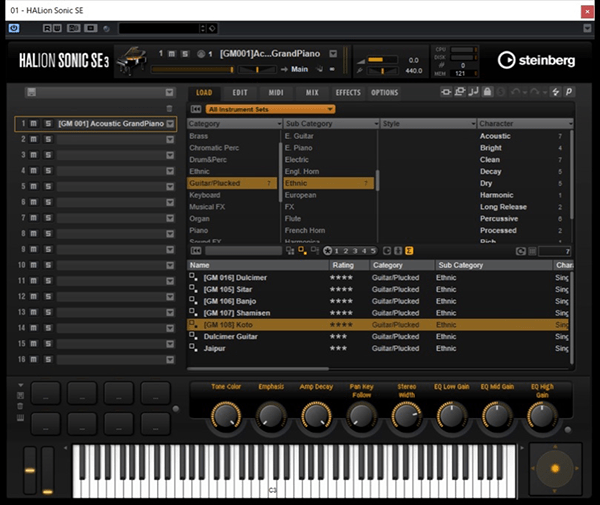Screen dimensions: 600x505
Task: Solo slot 8
Action: (x=48, y=233)
